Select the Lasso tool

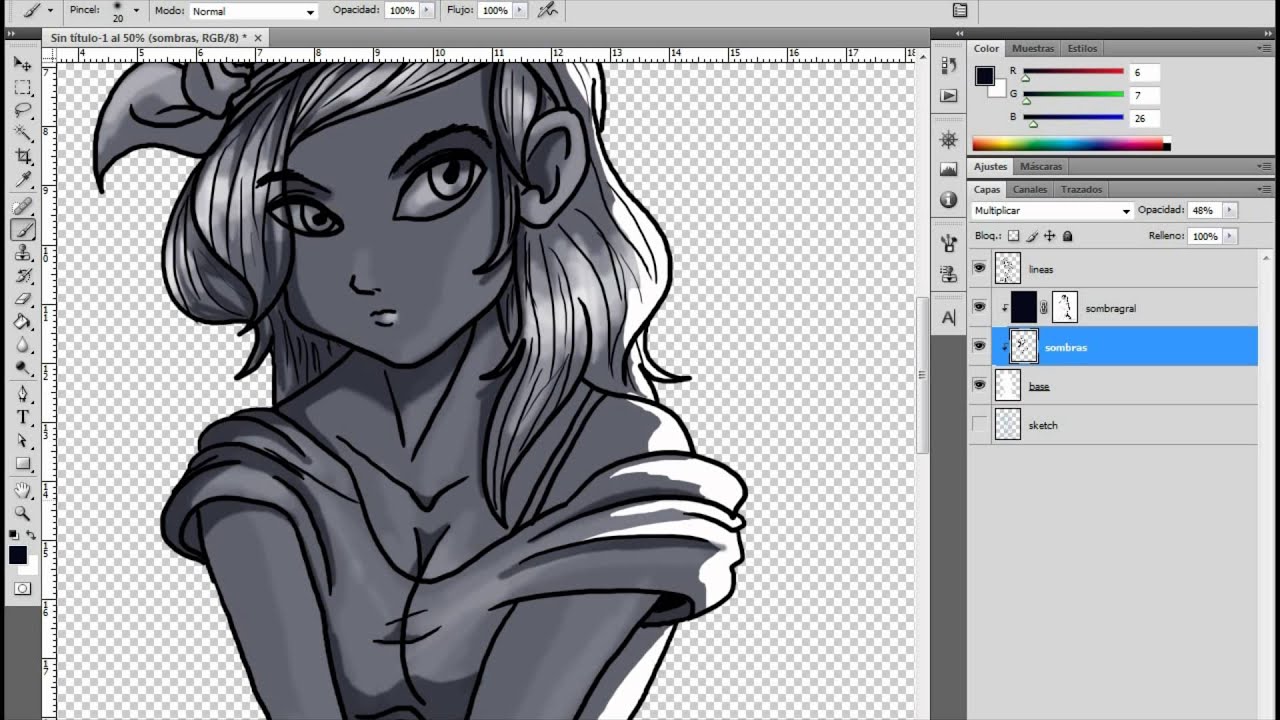pos(22,110)
